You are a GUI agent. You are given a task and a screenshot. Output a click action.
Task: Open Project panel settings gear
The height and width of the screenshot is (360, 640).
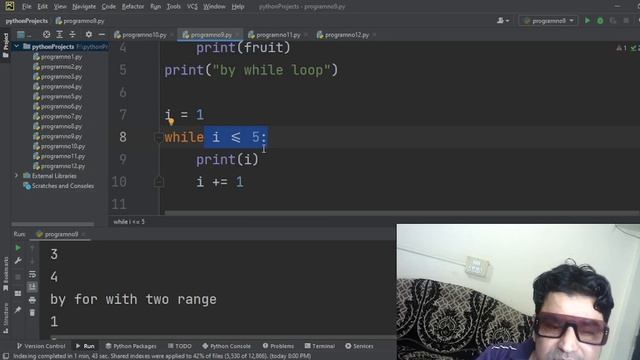tap(89, 35)
